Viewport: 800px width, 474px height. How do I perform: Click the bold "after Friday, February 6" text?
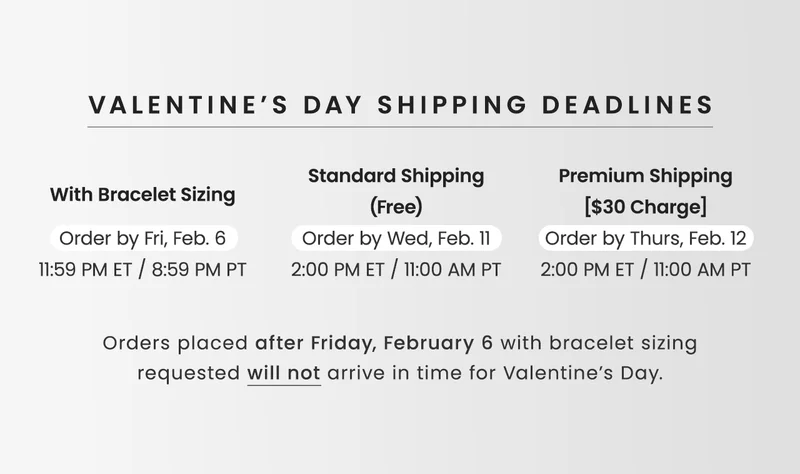pyautogui.click(x=375, y=343)
